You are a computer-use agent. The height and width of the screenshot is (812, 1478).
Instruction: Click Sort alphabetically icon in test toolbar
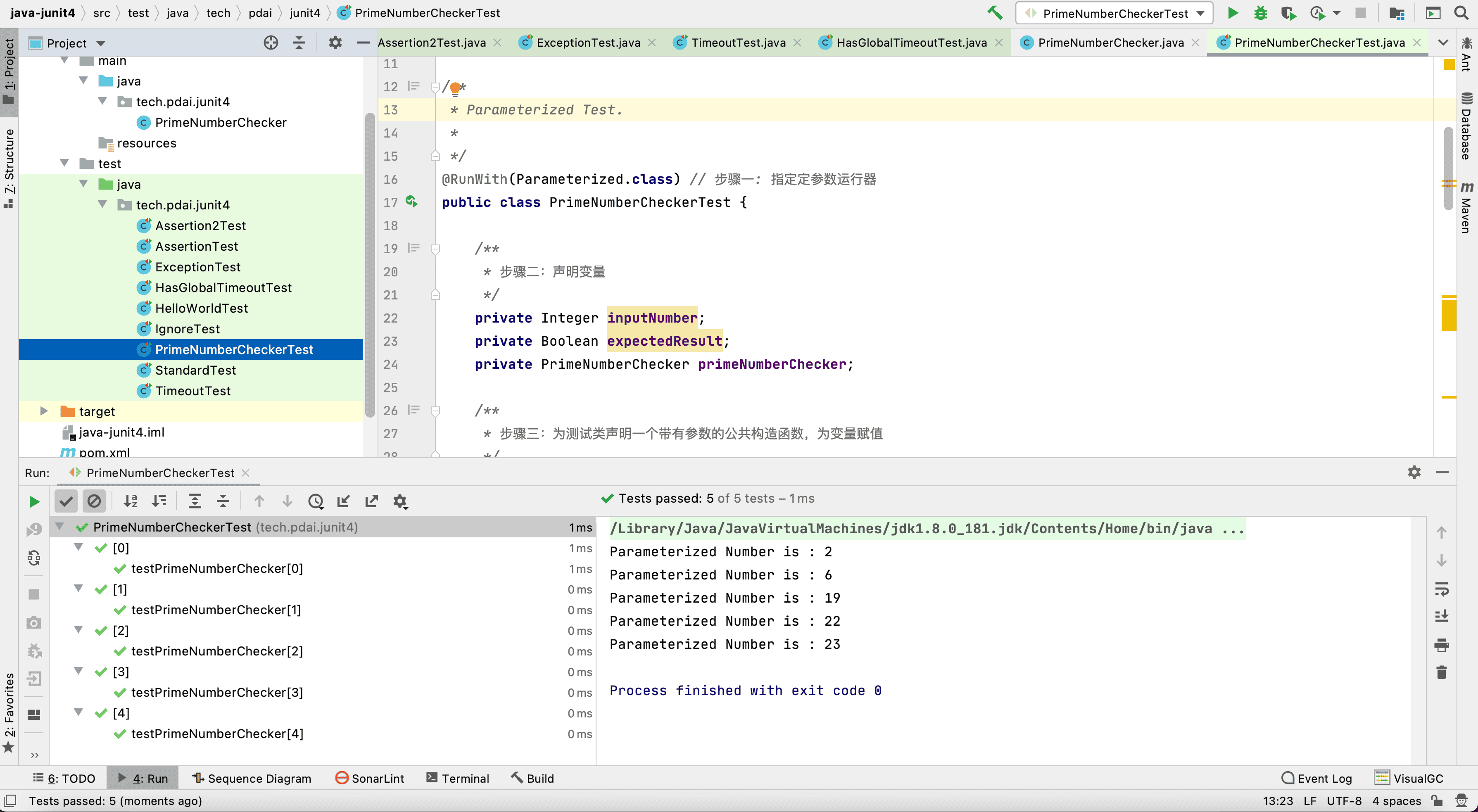tap(131, 501)
